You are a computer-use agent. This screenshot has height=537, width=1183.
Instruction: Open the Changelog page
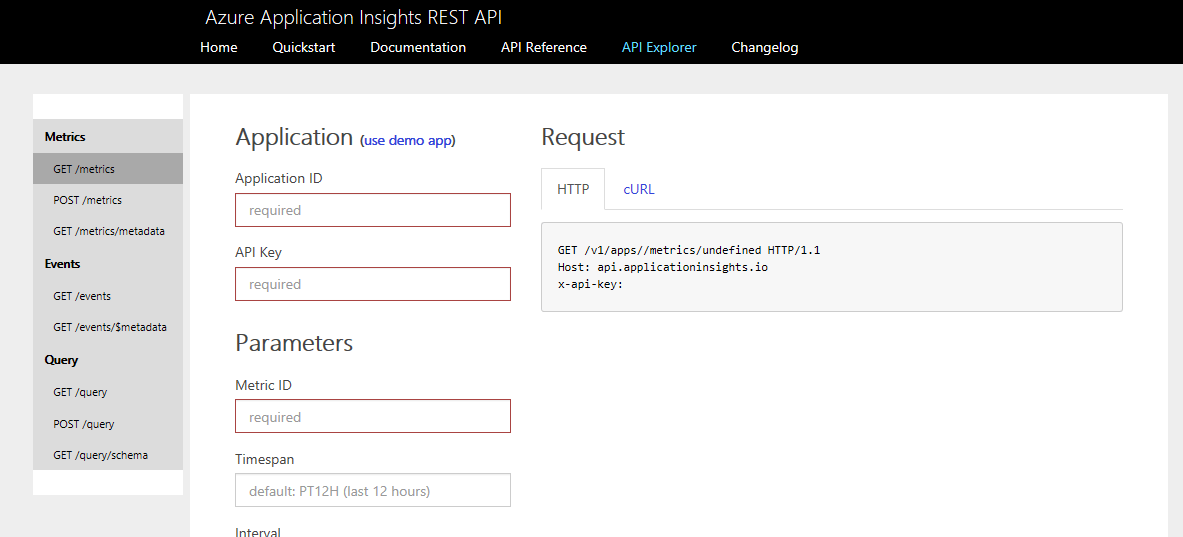[x=764, y=47]
